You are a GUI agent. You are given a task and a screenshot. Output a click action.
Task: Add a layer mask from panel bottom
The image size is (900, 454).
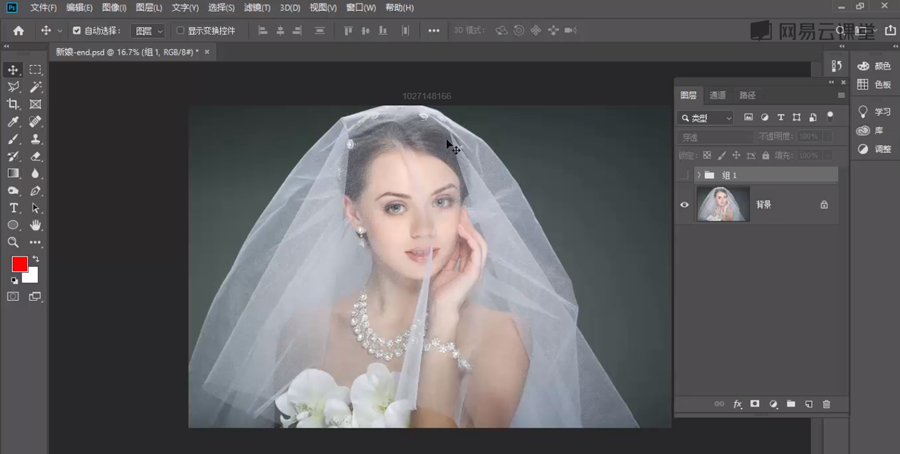pyautogui.click(x=755, y=404)
